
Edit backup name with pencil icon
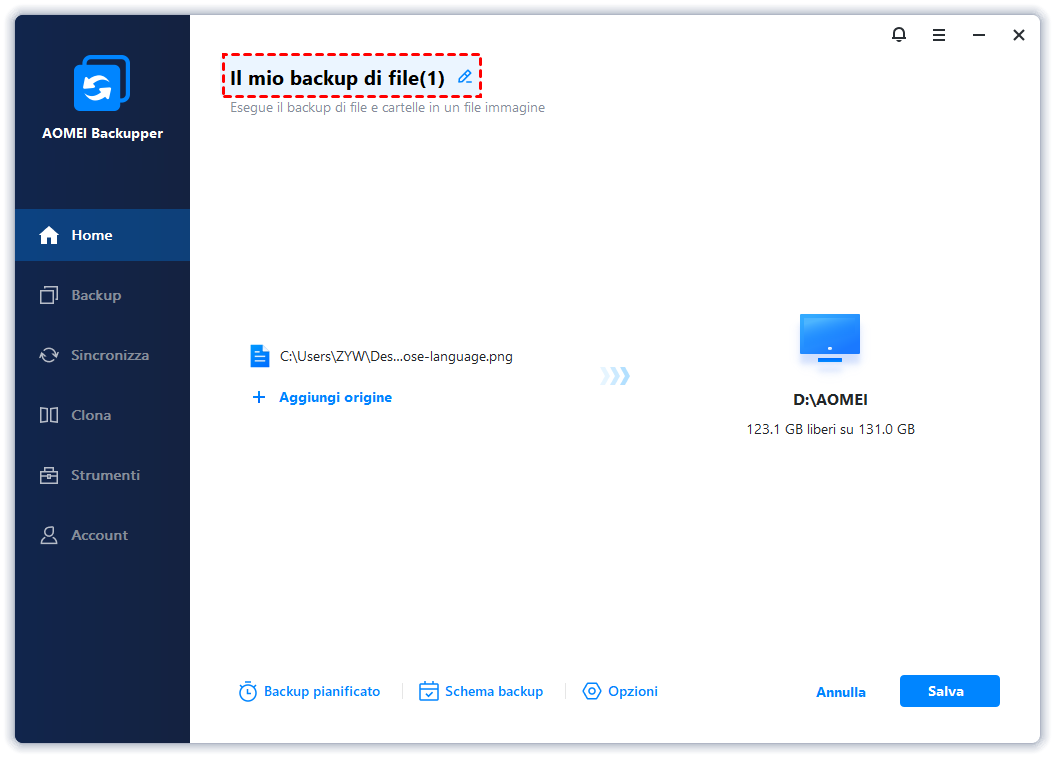(465, 77)
